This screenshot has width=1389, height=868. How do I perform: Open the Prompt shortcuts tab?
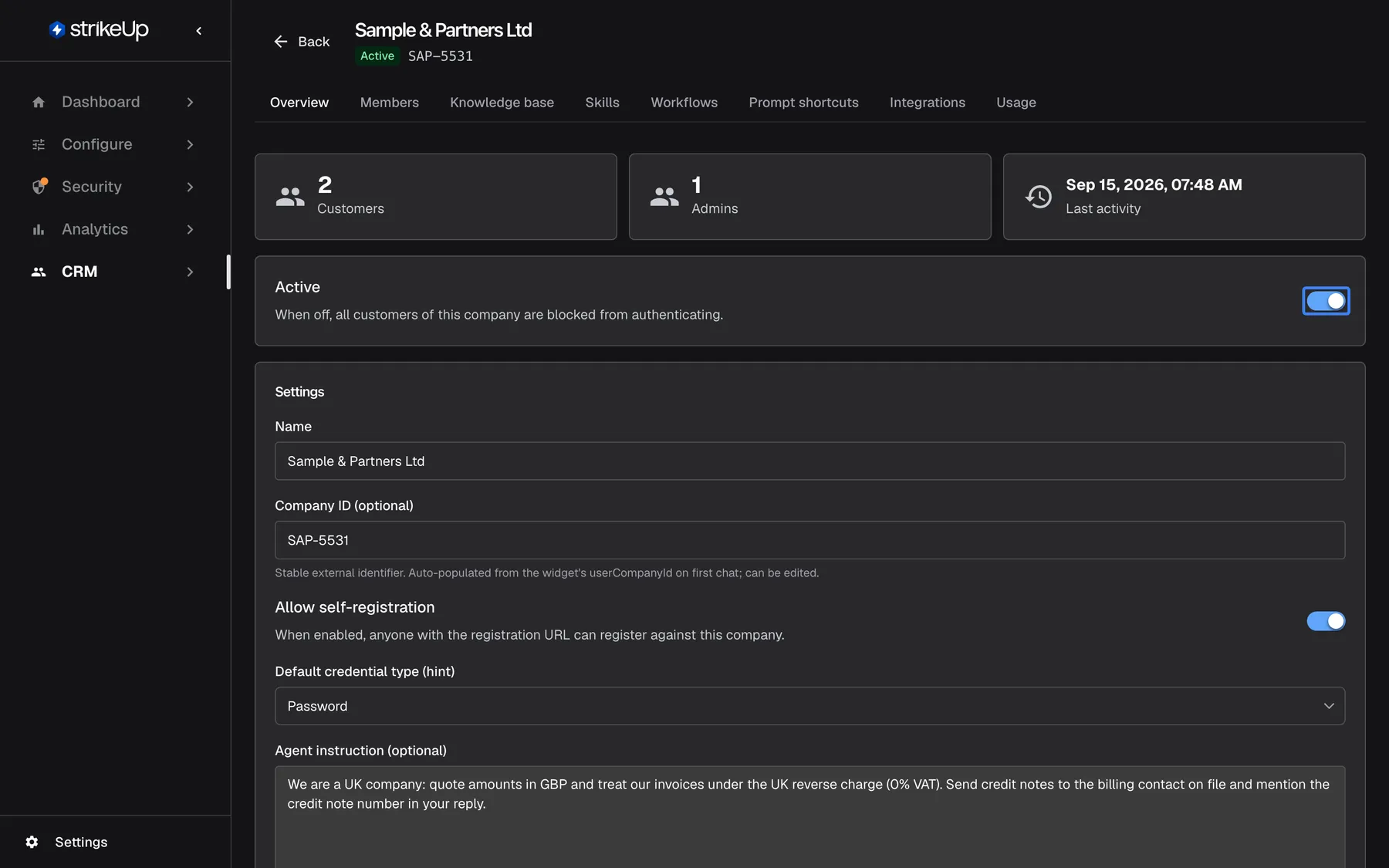[804, 103]
